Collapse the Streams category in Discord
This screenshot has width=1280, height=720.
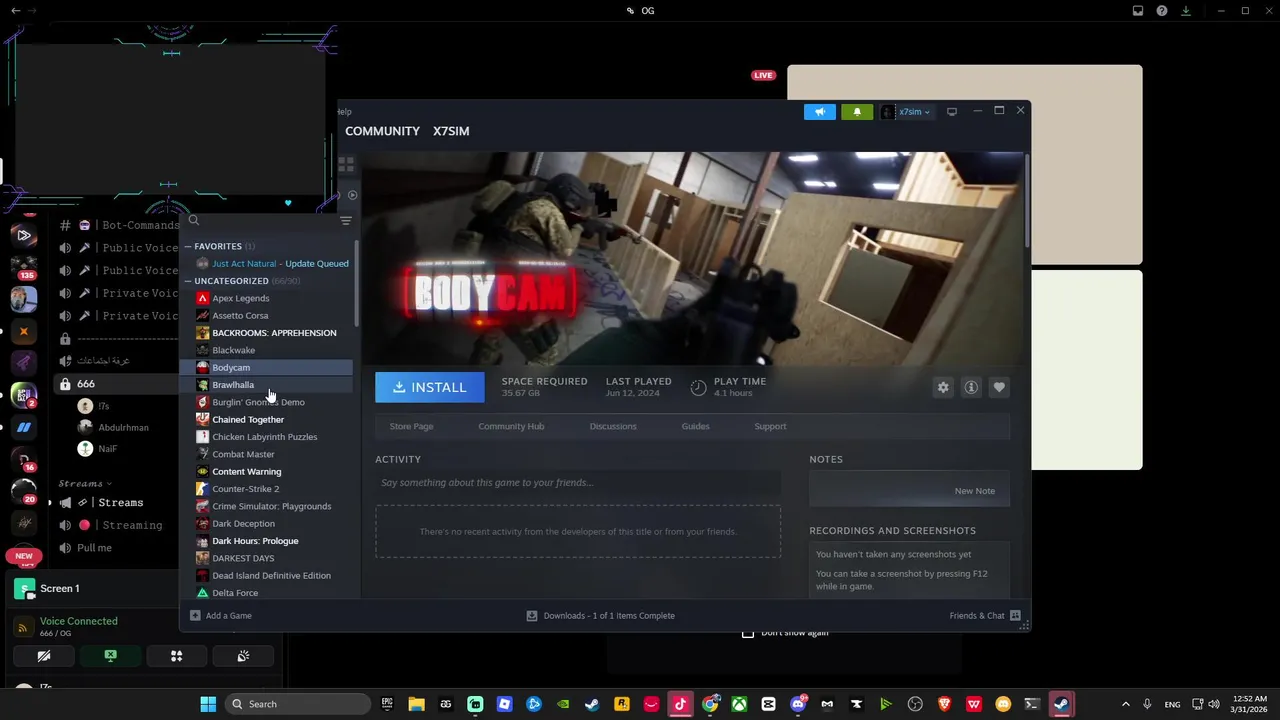(x=85, y=484)
